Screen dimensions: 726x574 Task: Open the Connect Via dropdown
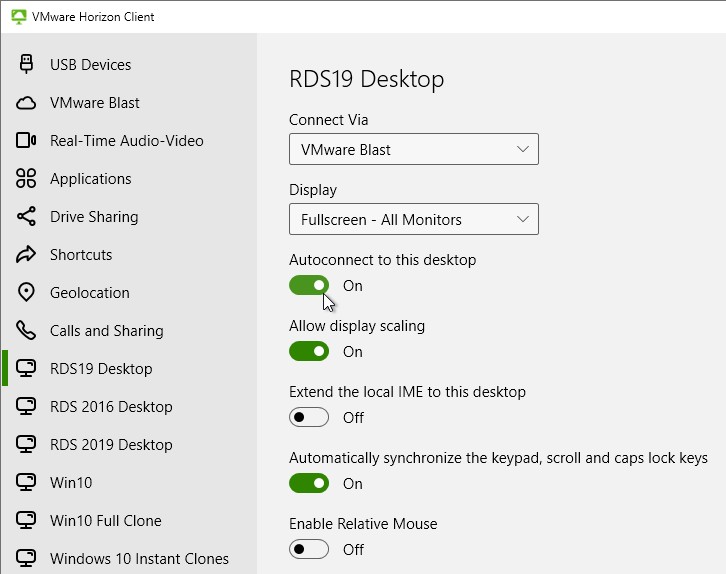[413, 149]
